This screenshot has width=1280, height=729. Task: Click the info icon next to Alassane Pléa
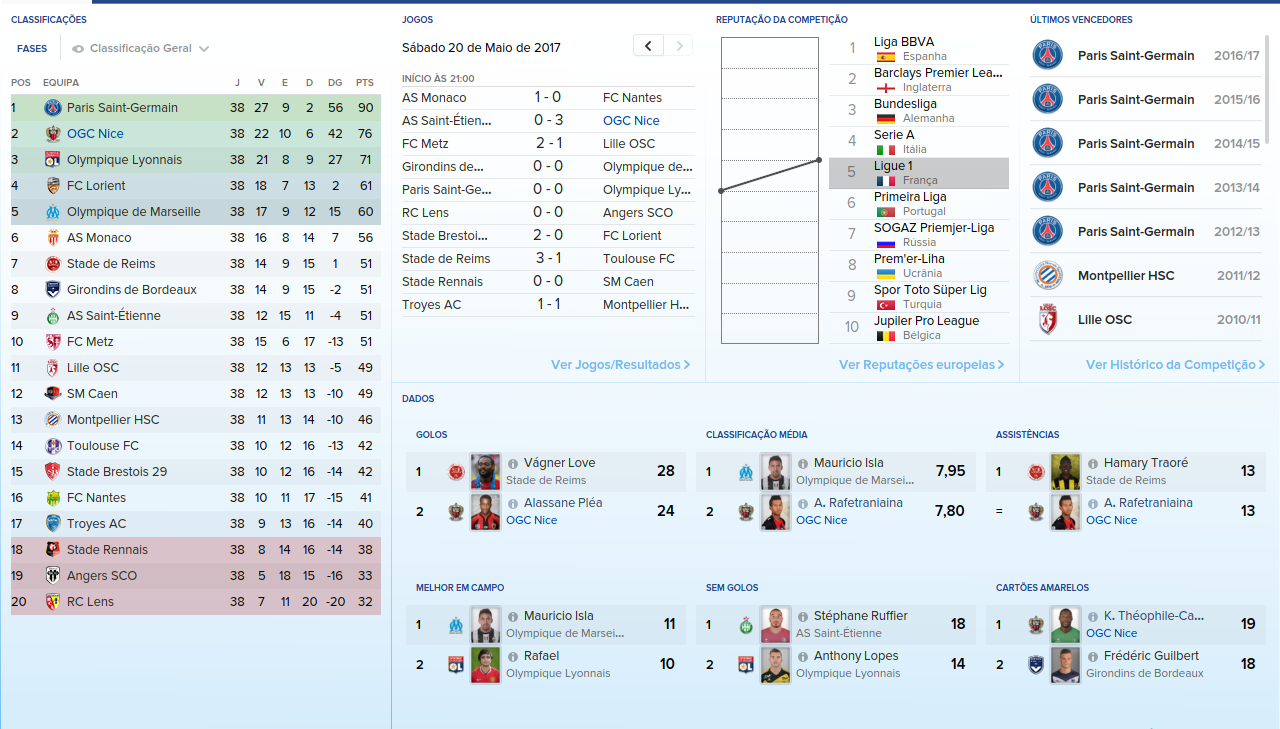point(513,503)
